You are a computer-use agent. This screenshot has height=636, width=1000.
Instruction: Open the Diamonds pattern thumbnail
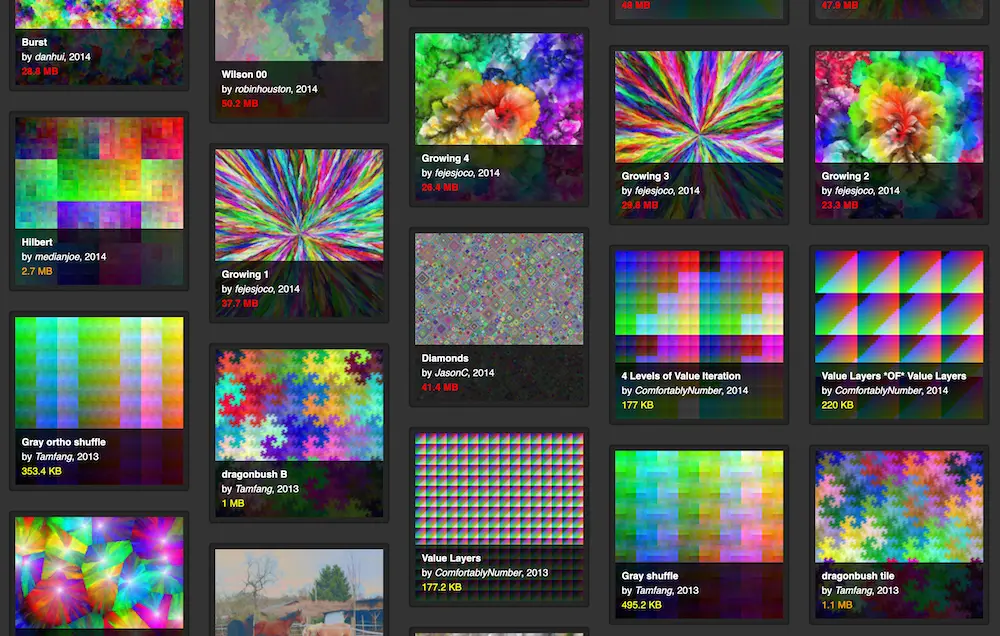coord(499,289)
